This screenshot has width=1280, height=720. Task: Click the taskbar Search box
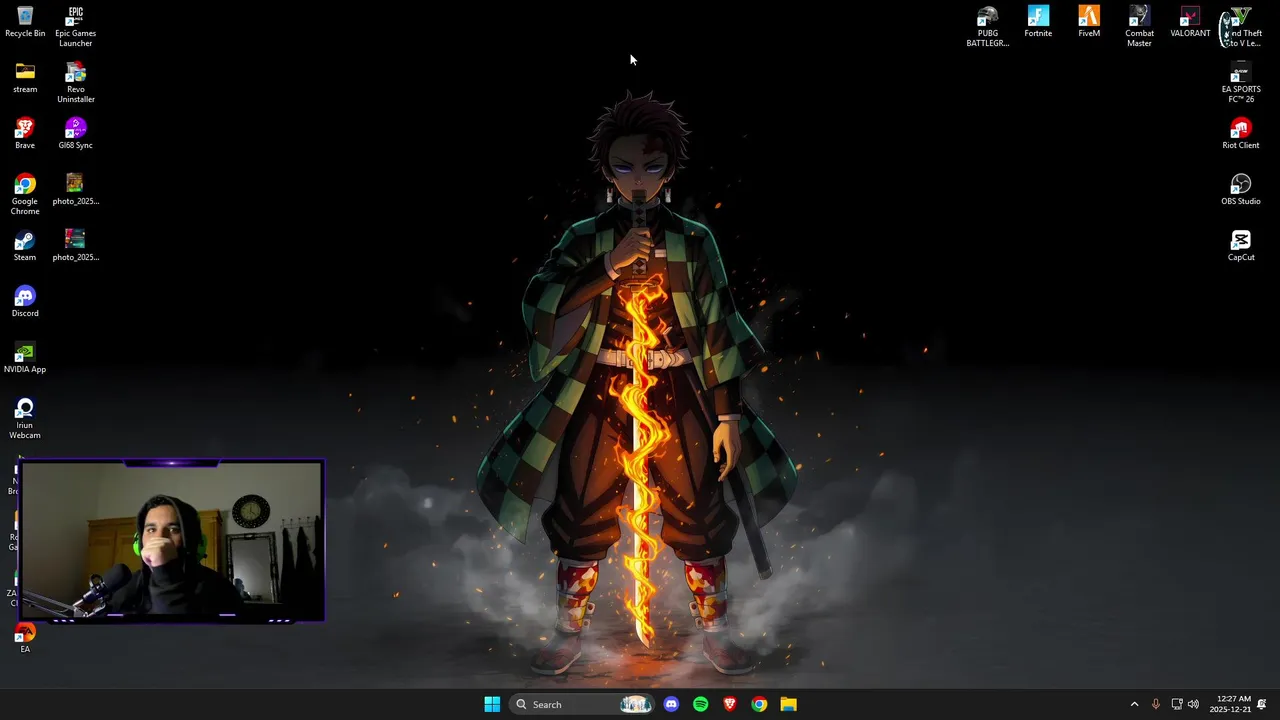pos(583,704)
